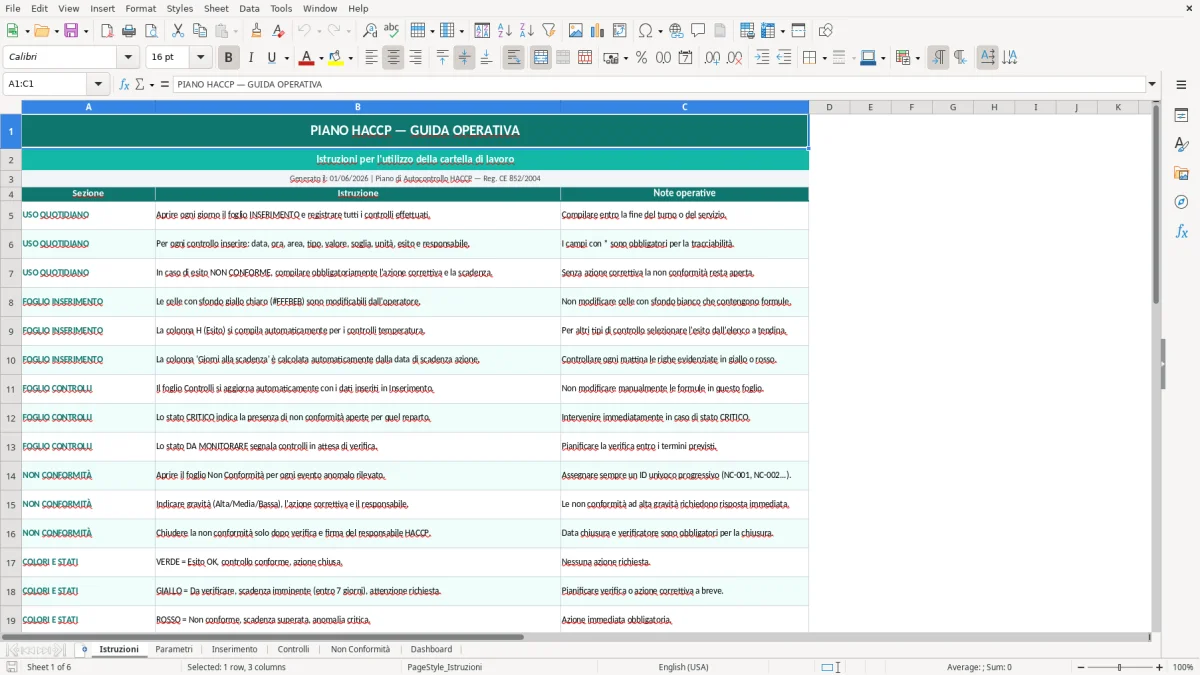Export directly as PDF icon
Screen dimensions: 1200x675
107,31
